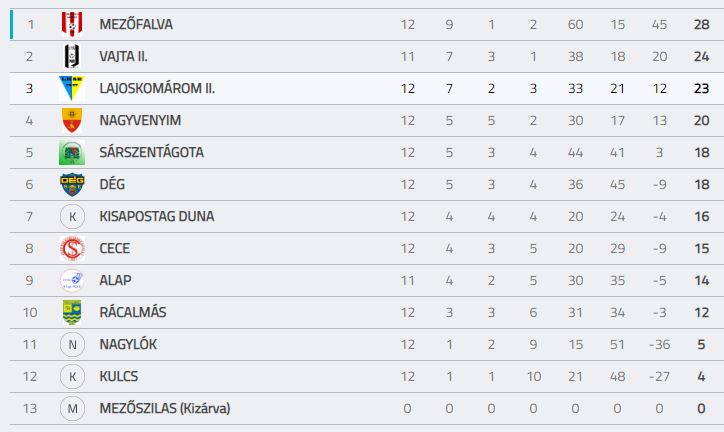Click the Kisapostag Duna placeholder K icon
The width and height of the screenshot is (724, 432).
(x=72, y=216)
